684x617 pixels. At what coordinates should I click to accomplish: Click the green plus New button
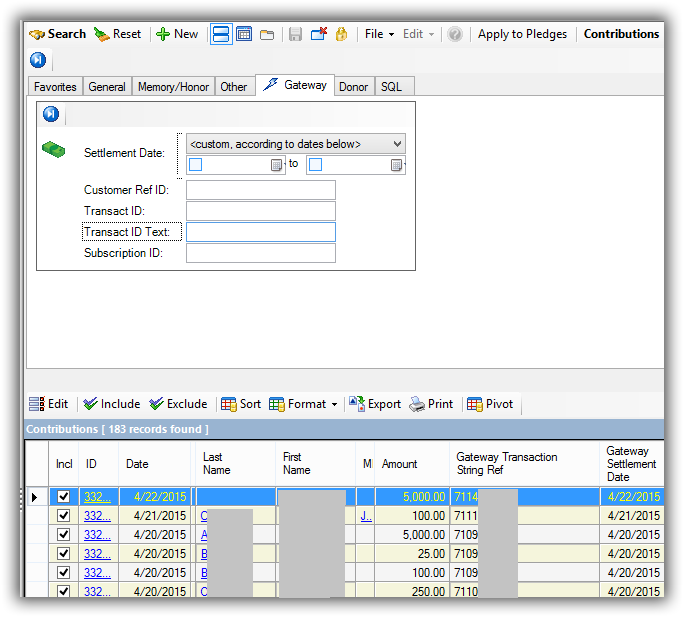(x=177, y=34)
